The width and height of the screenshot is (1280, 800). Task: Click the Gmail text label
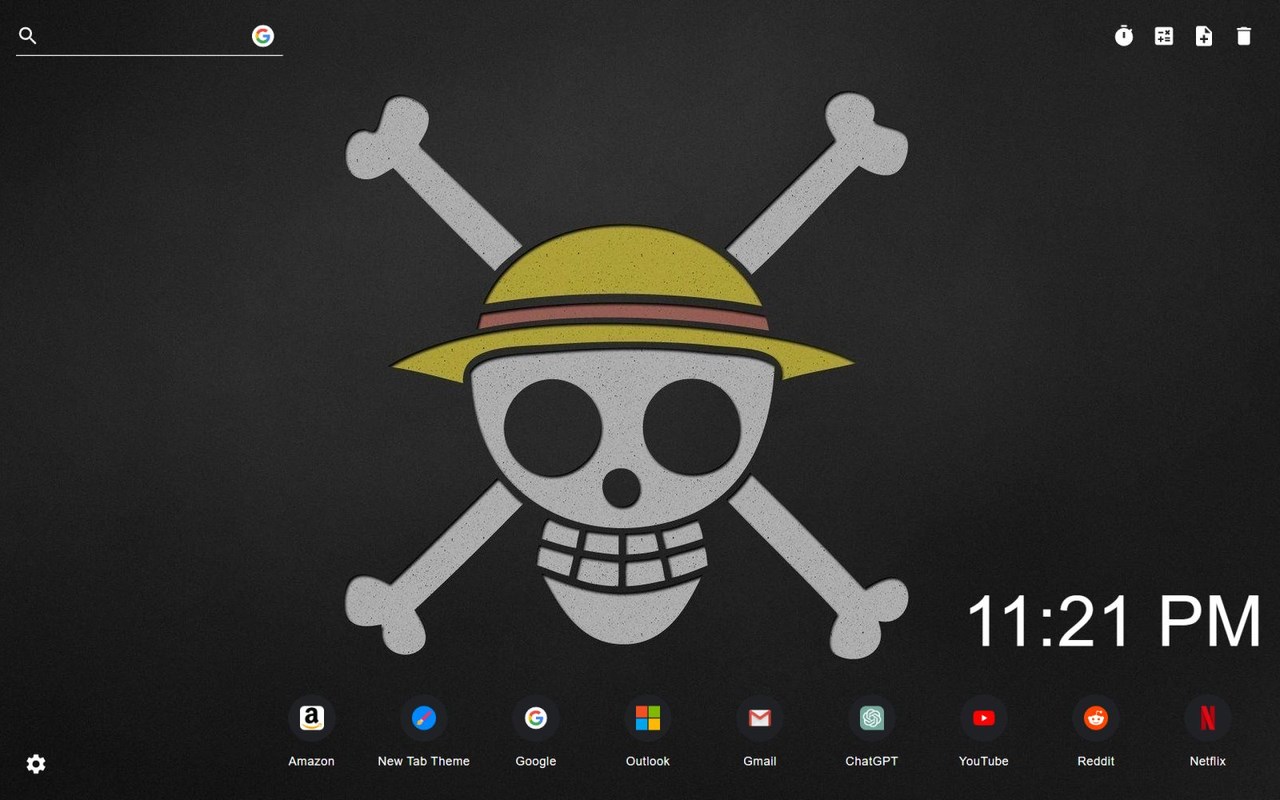(x=760, y=761)
